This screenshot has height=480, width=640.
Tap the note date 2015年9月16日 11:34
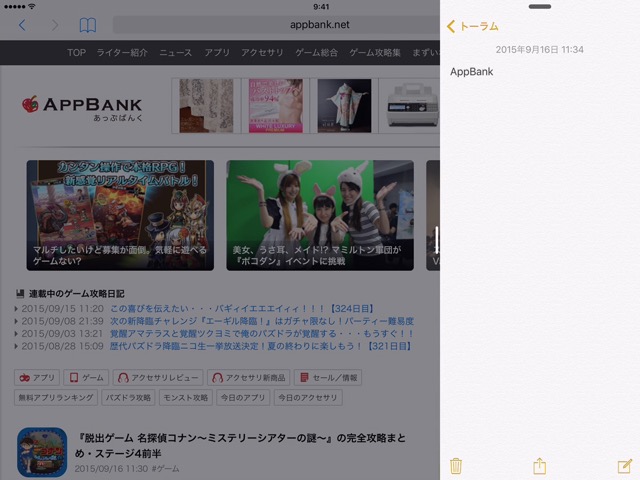pos(540,50)
